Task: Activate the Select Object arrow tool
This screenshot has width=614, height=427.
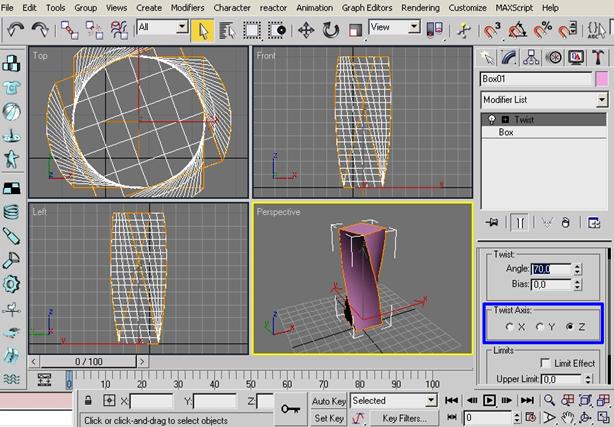Action: point(201,29)
